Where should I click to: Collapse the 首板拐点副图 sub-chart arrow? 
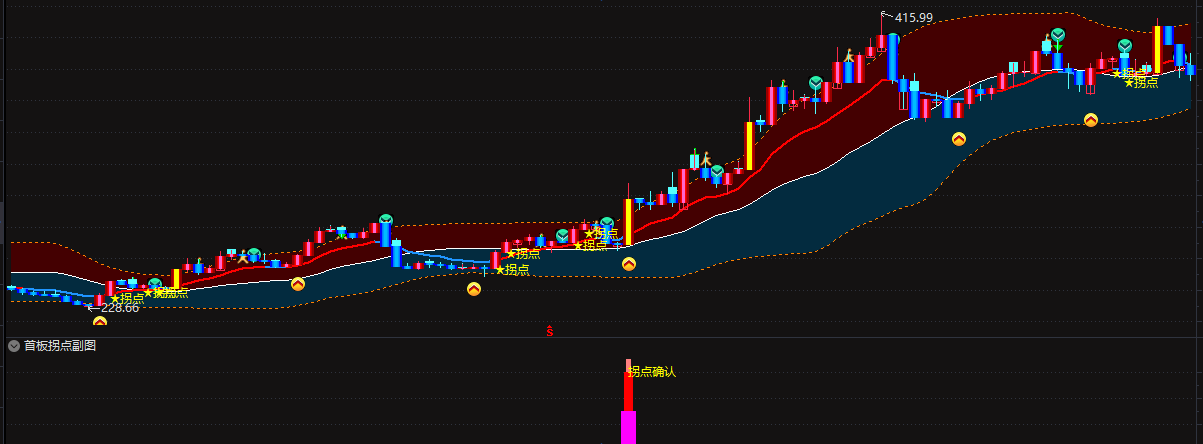click(x=14, y=346)
